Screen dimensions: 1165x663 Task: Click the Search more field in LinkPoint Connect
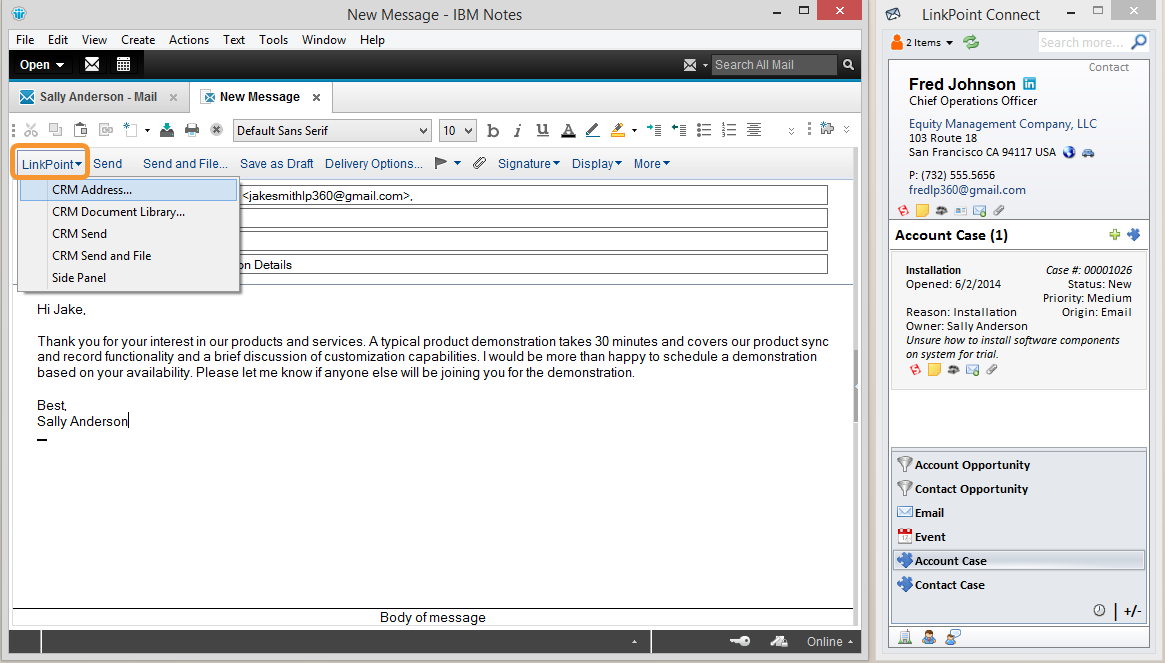coord(1083,42)
